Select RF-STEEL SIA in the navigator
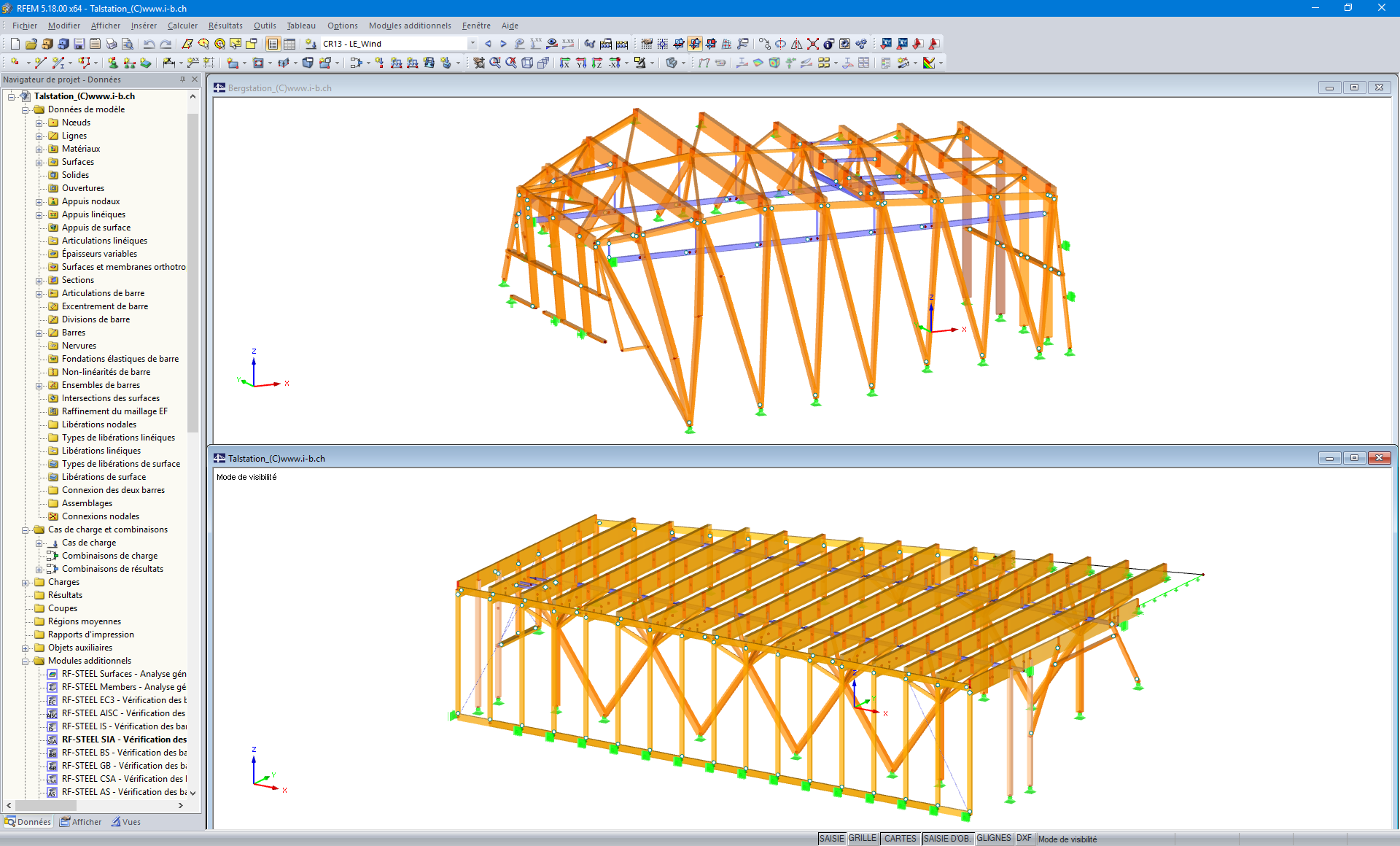This screenshot has width=1400, height=846. pyautogui.click(x=124, y=739)
